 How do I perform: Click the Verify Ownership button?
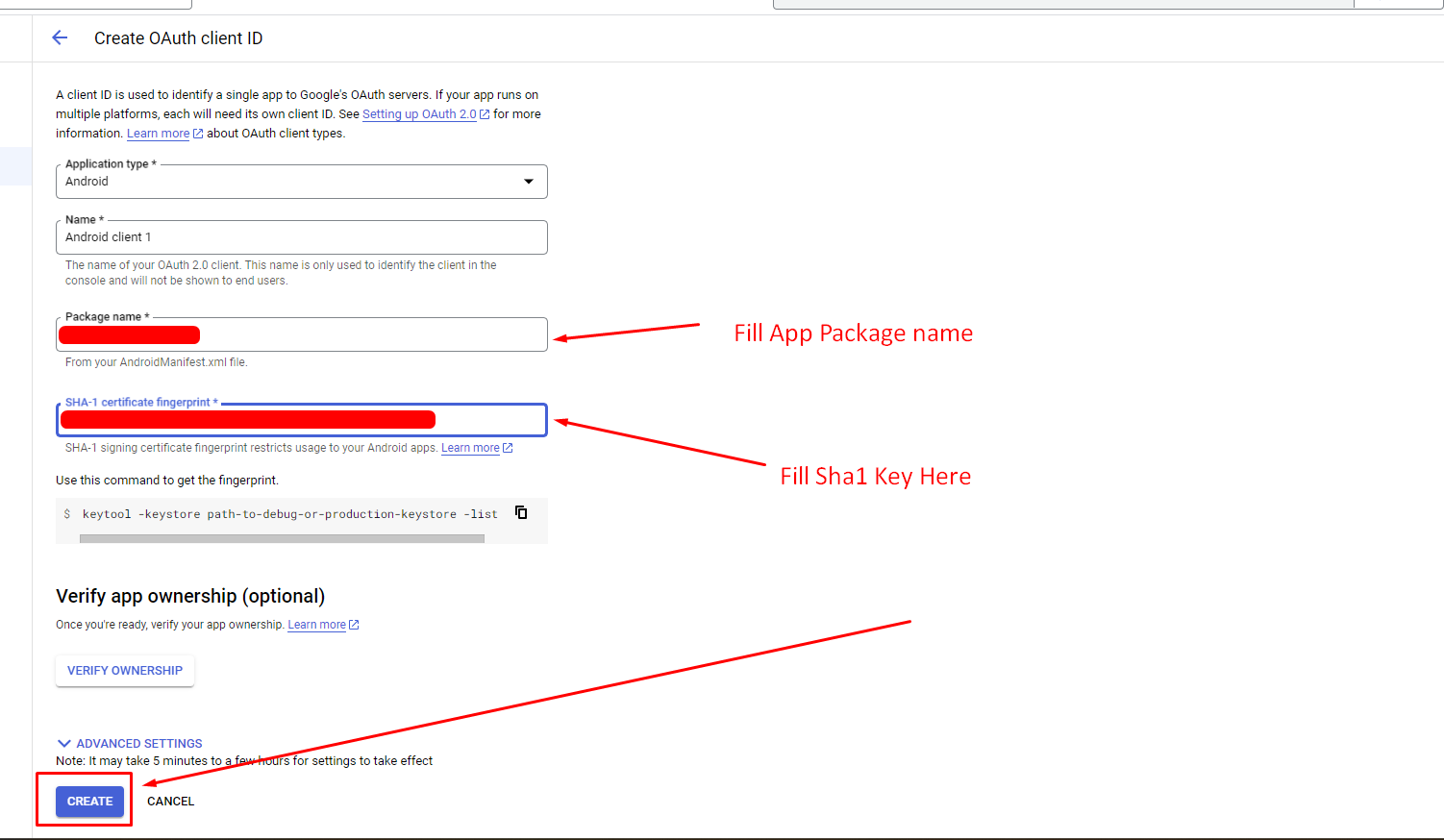click(x=125, y=671)
